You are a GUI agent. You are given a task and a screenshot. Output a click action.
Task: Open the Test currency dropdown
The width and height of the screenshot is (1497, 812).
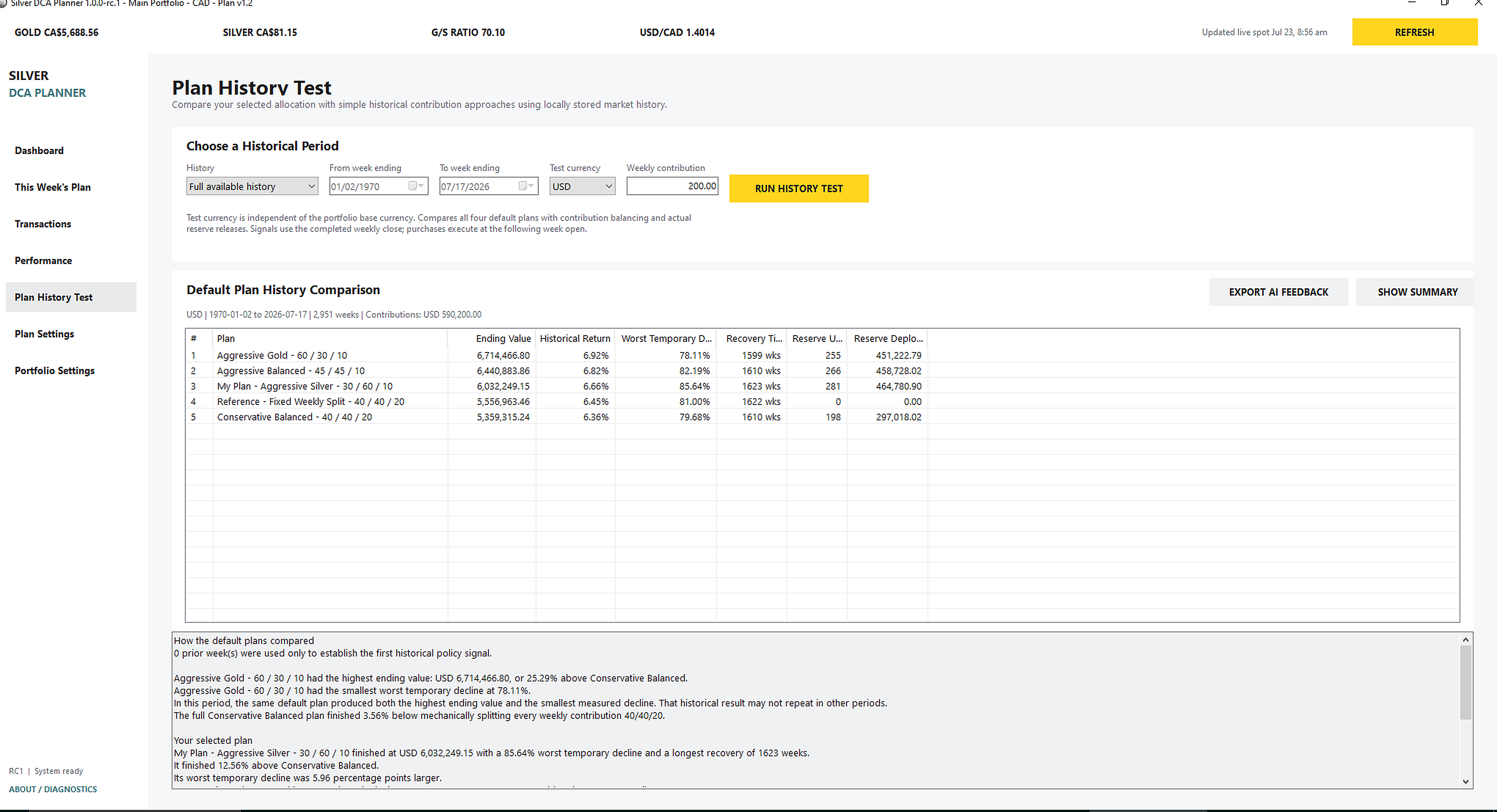pos(582,186)
